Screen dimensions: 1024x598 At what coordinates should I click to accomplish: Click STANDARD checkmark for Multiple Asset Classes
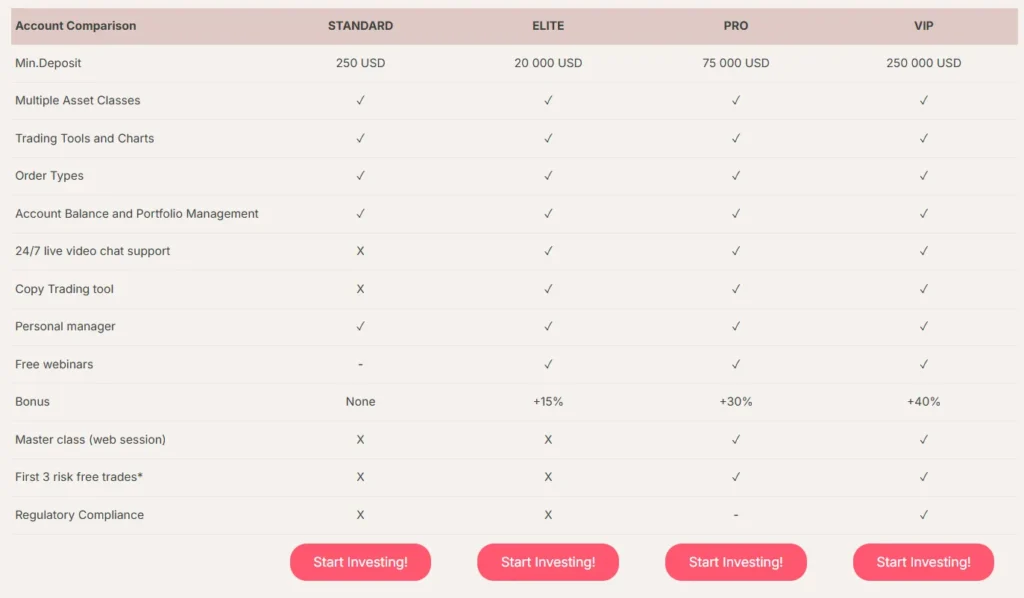point(360,100)
